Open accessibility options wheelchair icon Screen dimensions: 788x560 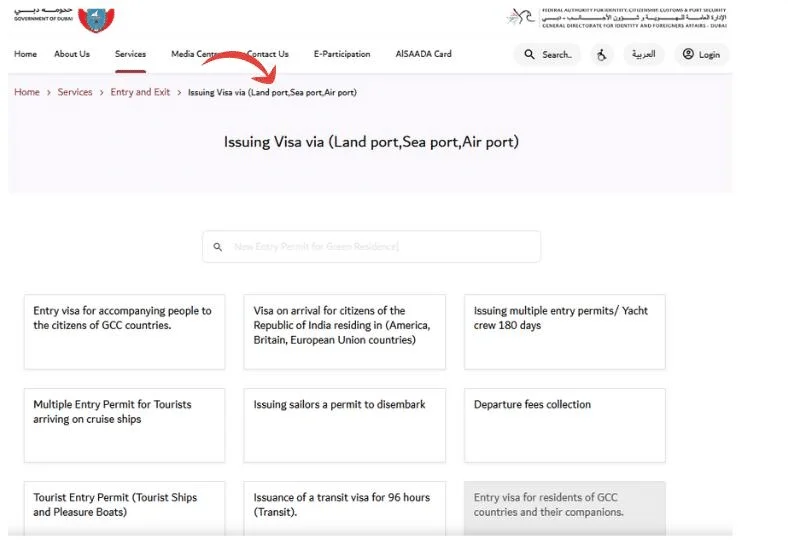click(602, 54)
